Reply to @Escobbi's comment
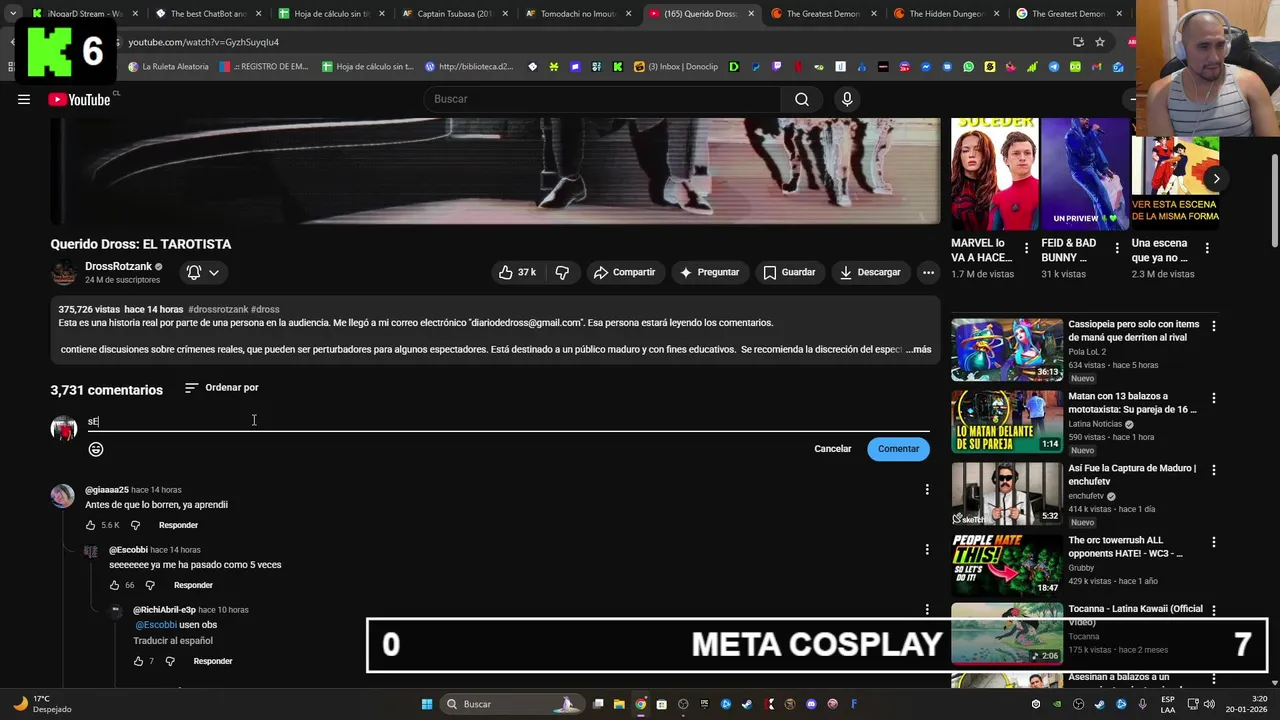1280x720 pixels. (x=193, y=585)
